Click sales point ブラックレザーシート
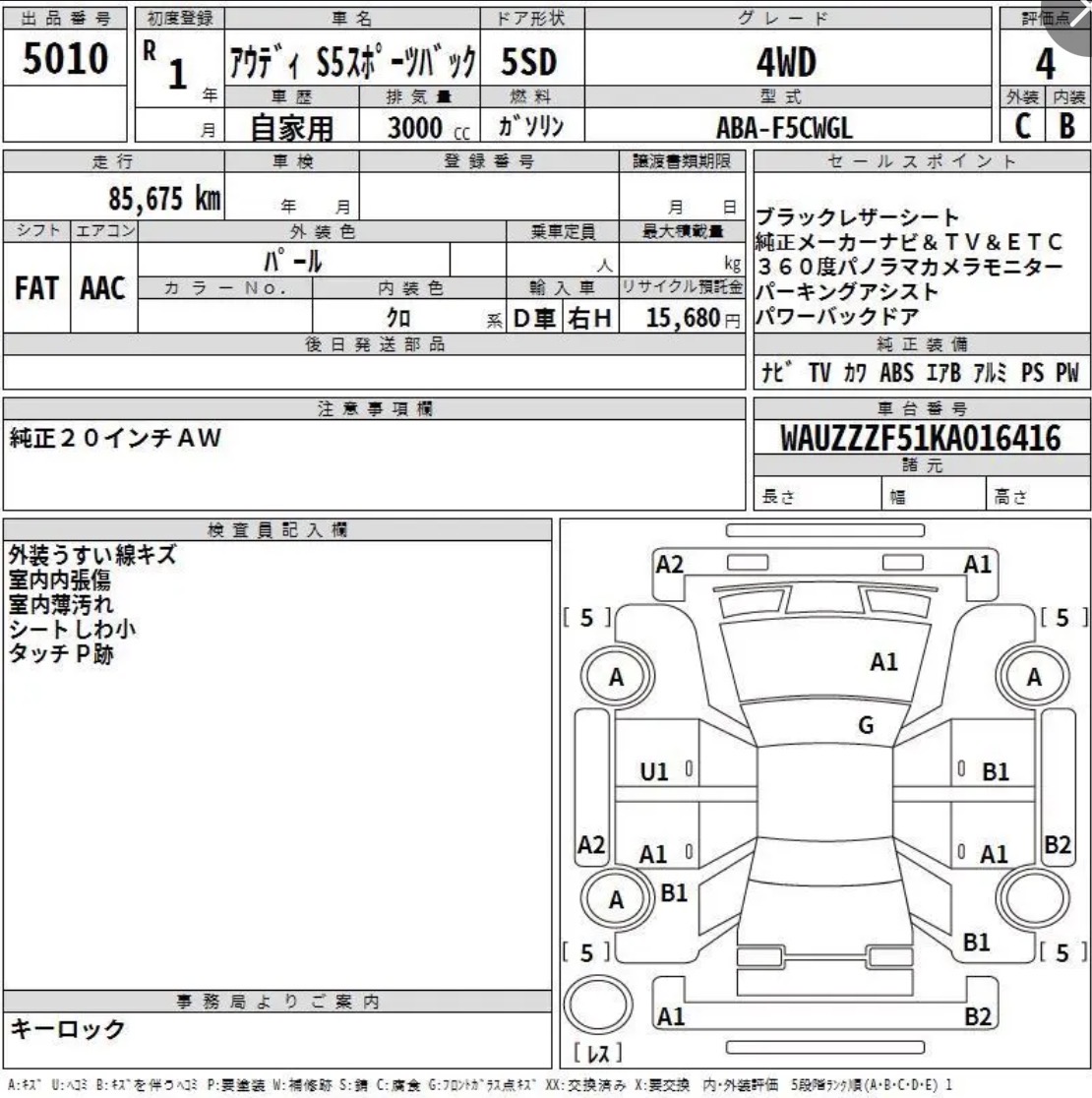 (857, 217)
